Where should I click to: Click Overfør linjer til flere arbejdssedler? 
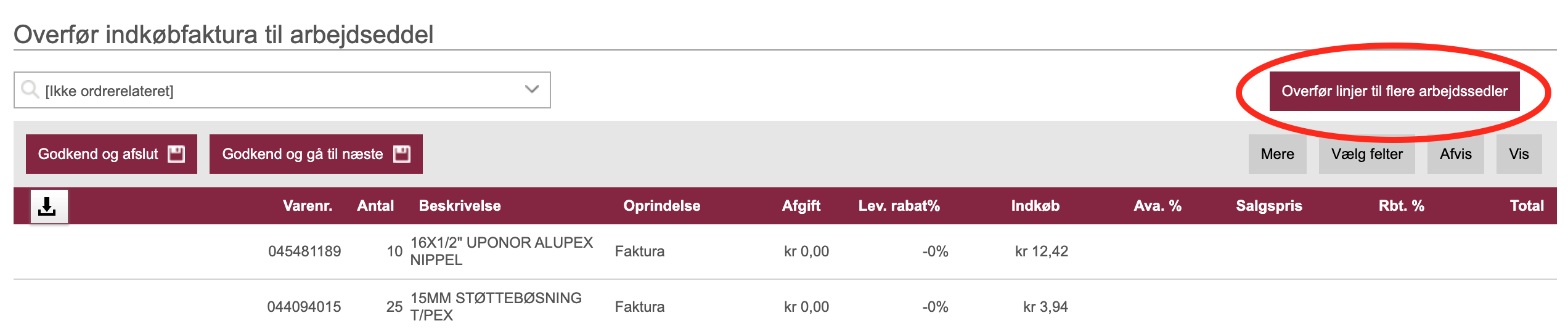(x=1394, y=91)
